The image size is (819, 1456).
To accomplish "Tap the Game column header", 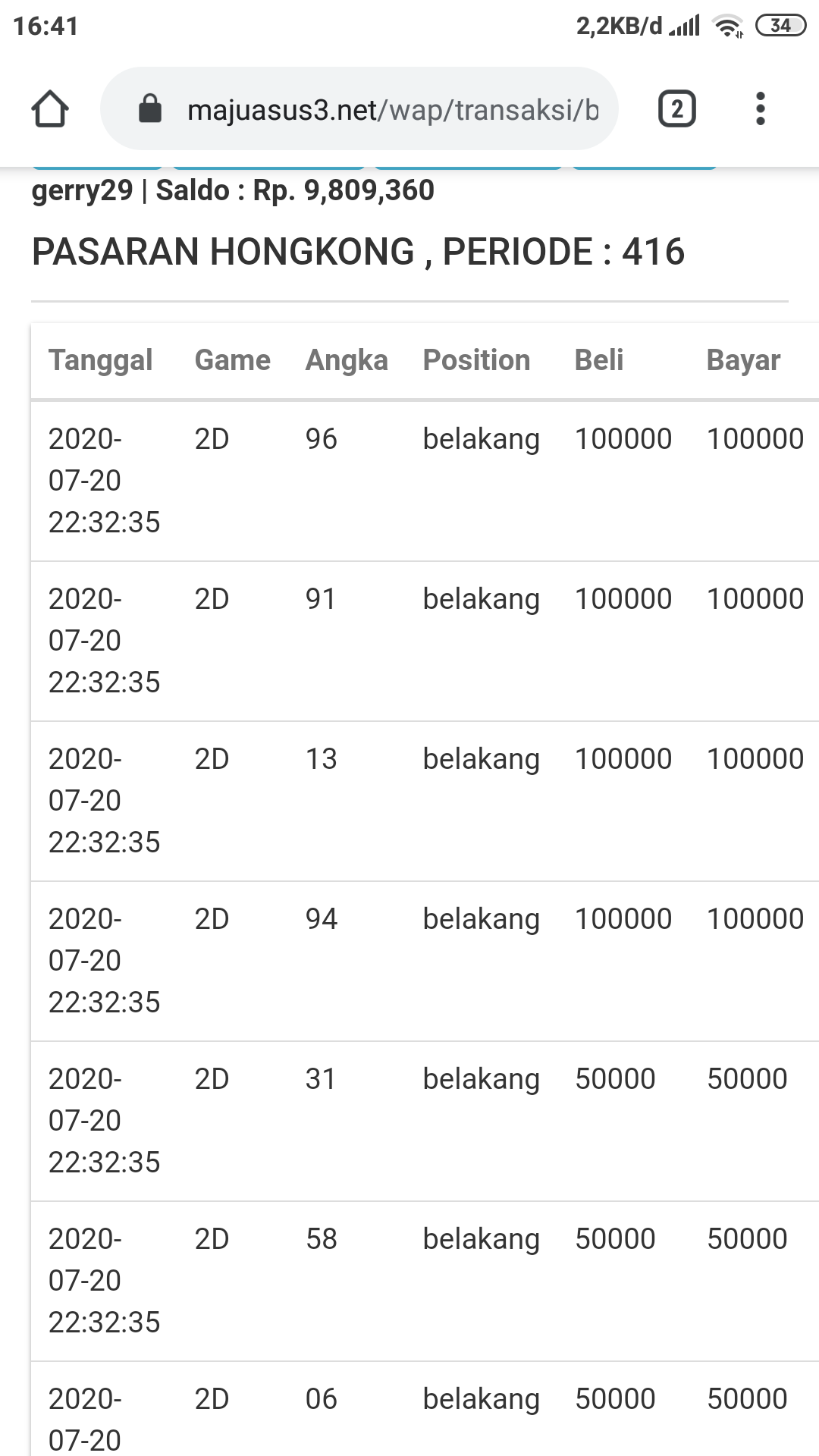I will point(232,360).
